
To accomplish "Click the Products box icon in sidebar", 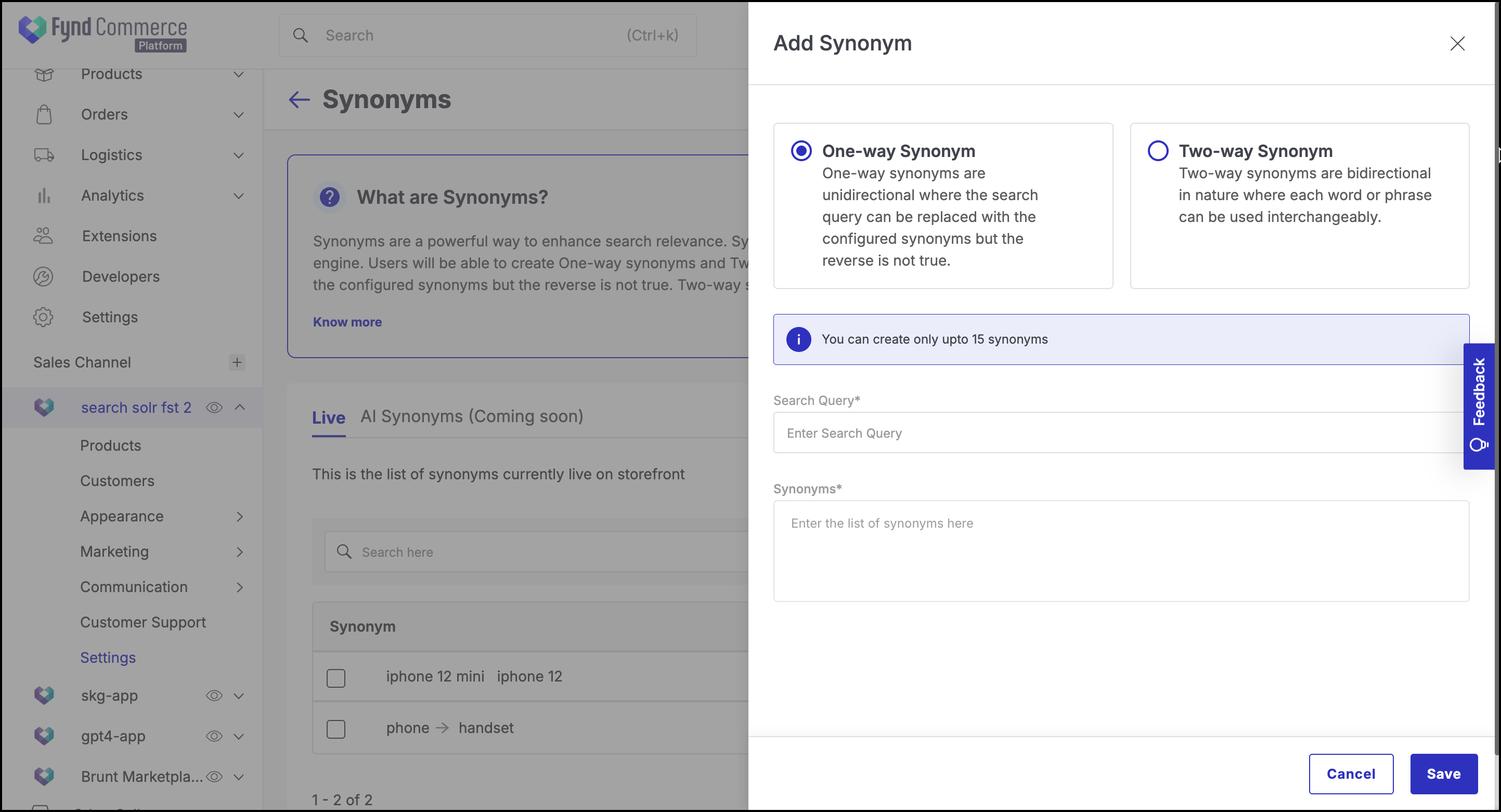I will [44, 74].
